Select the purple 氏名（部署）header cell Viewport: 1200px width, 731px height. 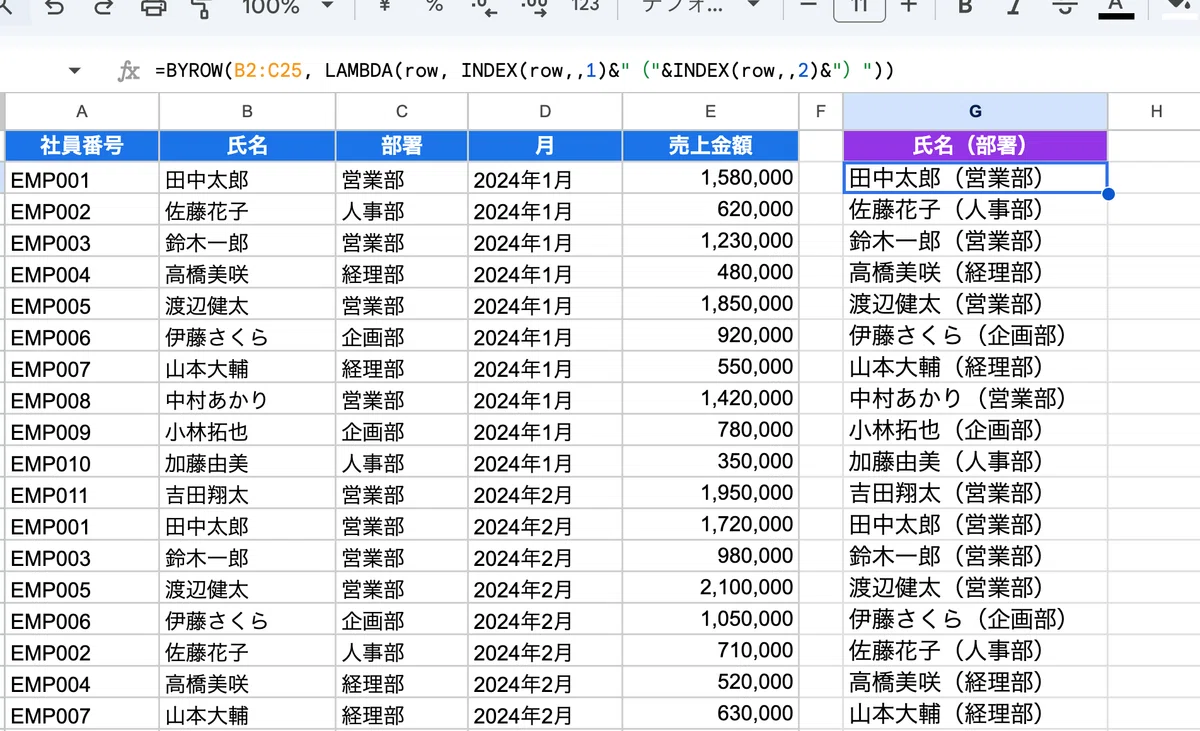975,146
